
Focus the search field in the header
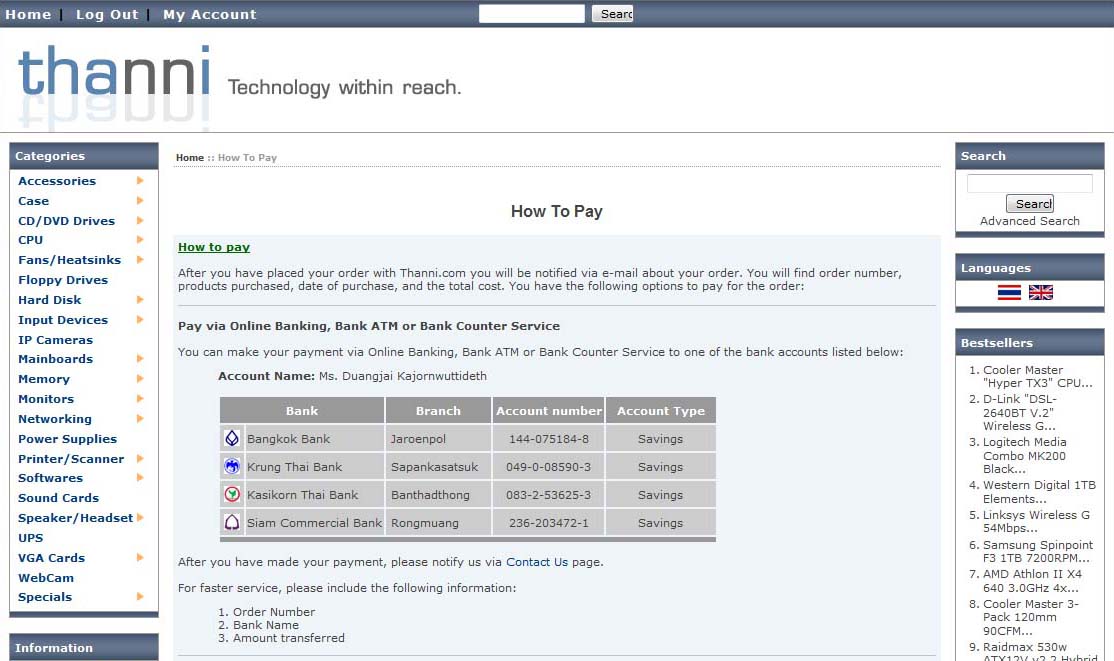tap(531, 14)
